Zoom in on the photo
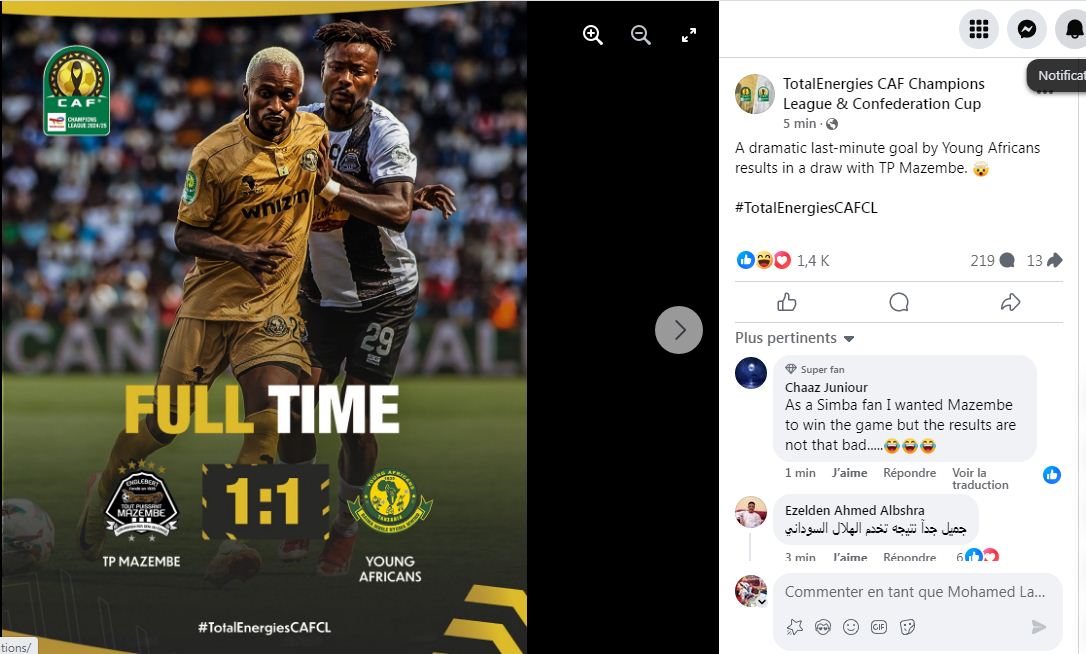 coord(593,35)
